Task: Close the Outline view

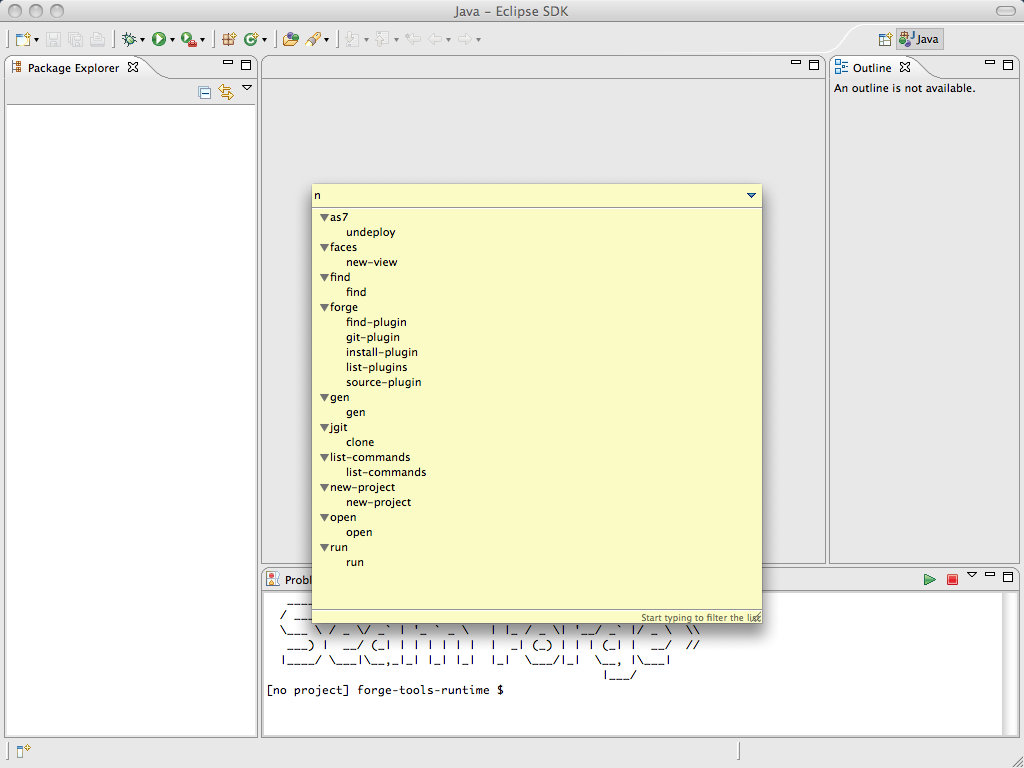Action: pyautogui.click(x=905, y=67)
